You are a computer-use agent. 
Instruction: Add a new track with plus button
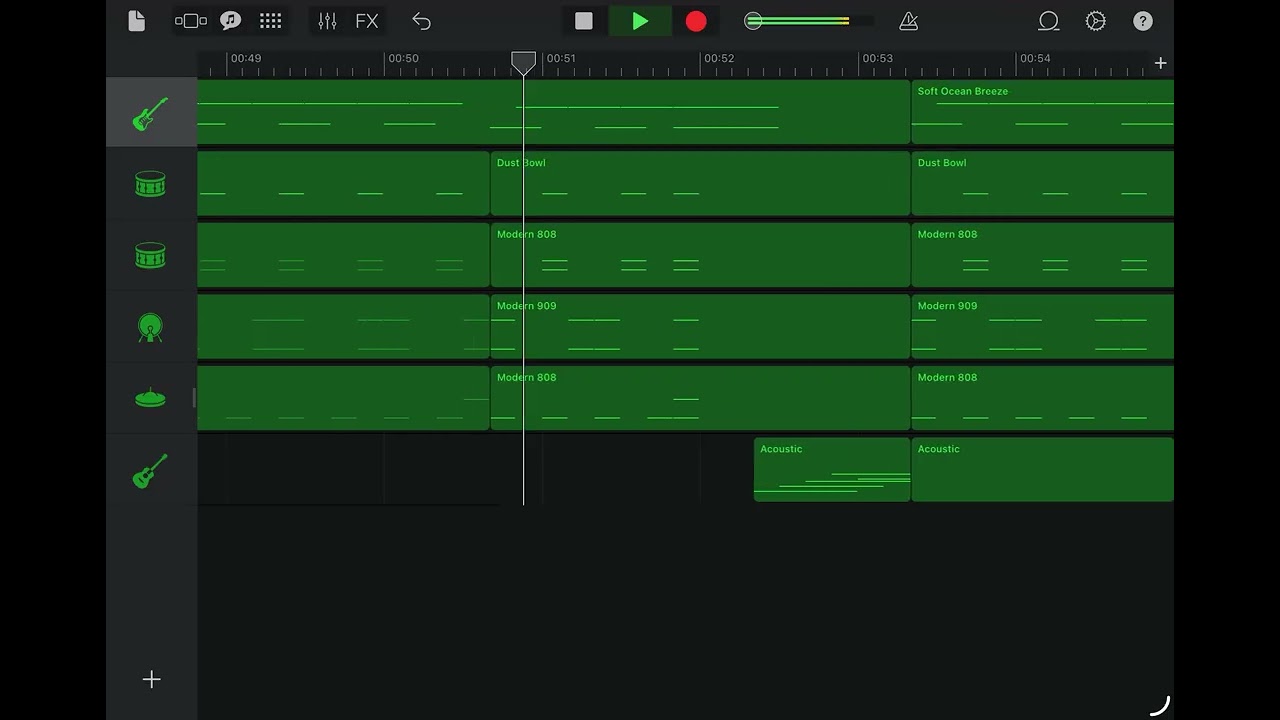pos(151,680)
